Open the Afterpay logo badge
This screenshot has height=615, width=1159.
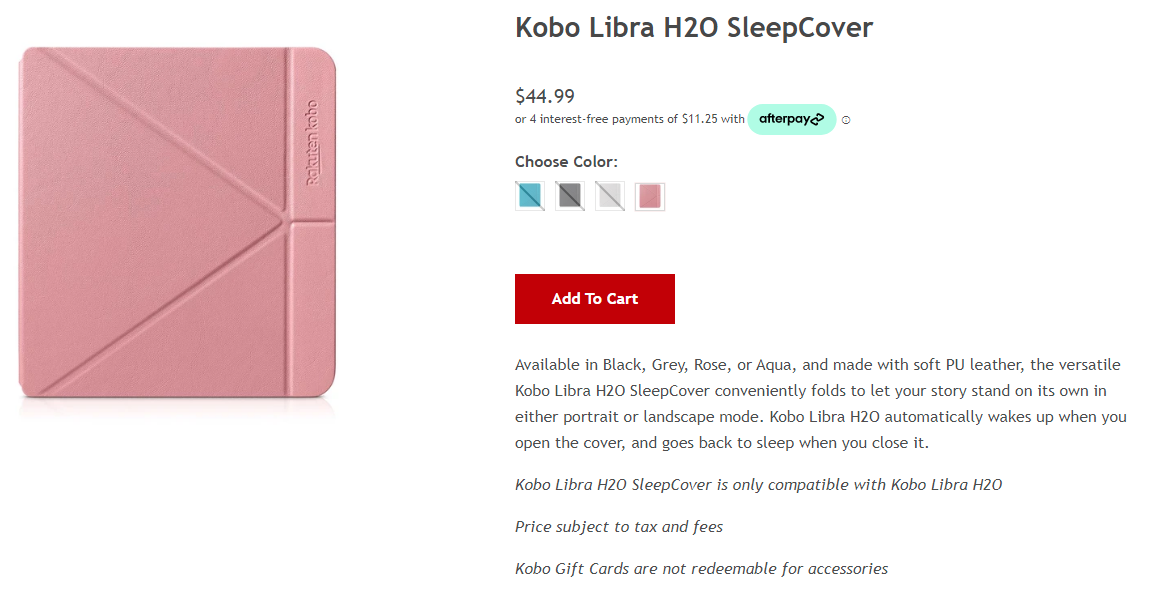pyautogui.click(x=791, y=119)
